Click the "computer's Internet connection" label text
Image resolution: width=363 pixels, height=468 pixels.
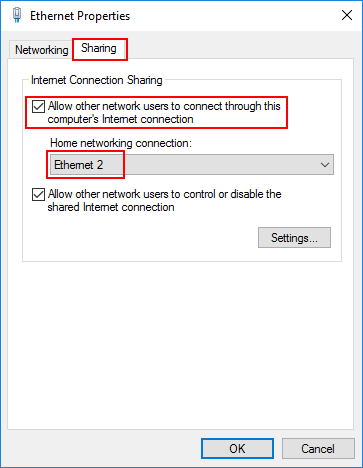[x=120, y=119]
